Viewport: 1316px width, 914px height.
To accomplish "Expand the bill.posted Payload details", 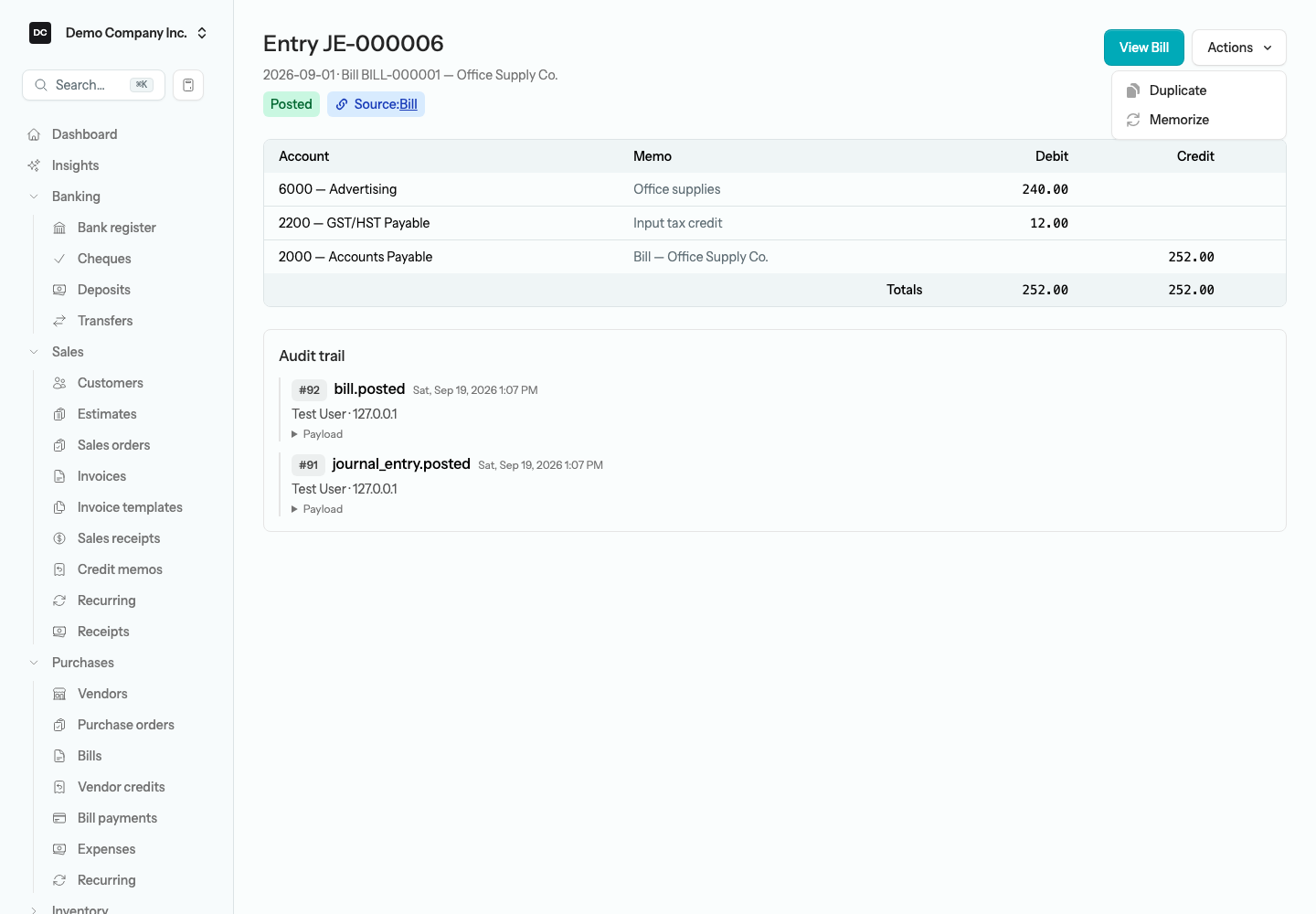I will 317,434.
